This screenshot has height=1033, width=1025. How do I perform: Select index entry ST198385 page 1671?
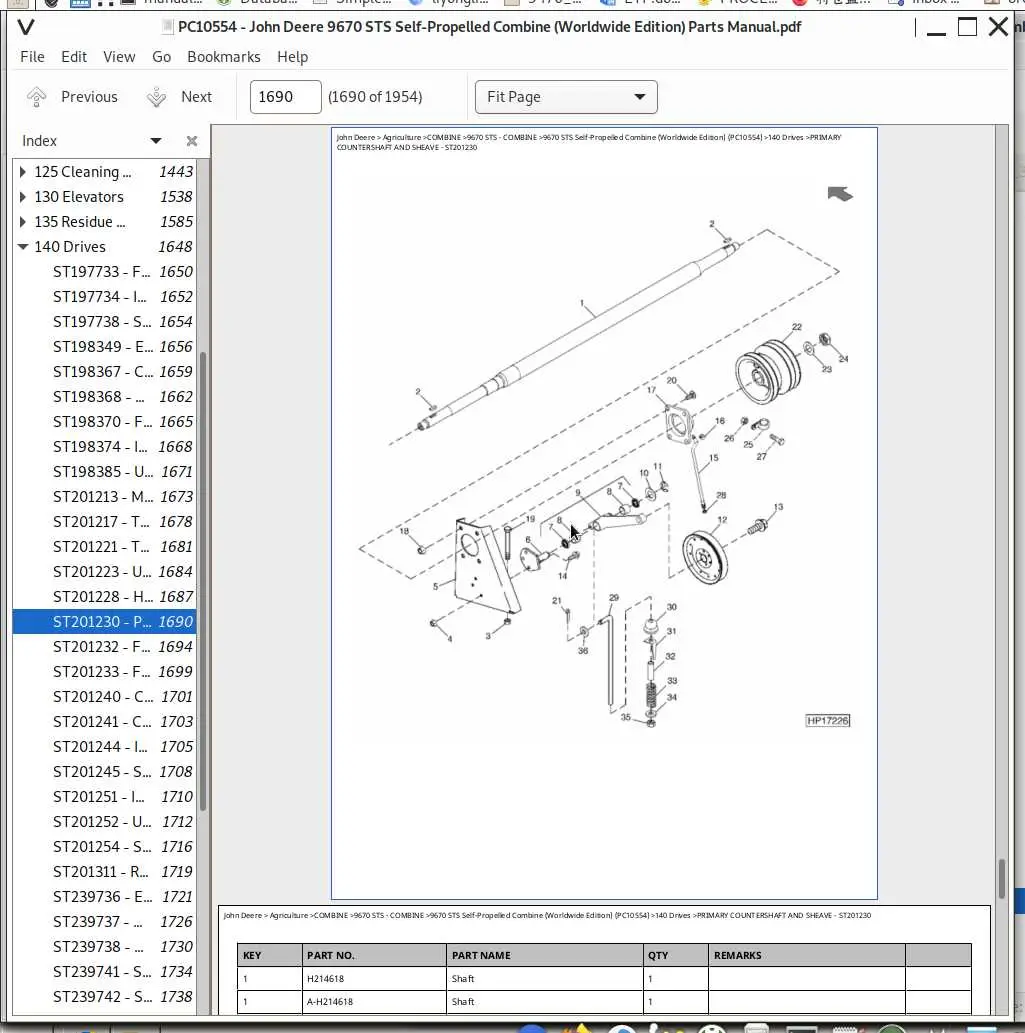(104, 472)
